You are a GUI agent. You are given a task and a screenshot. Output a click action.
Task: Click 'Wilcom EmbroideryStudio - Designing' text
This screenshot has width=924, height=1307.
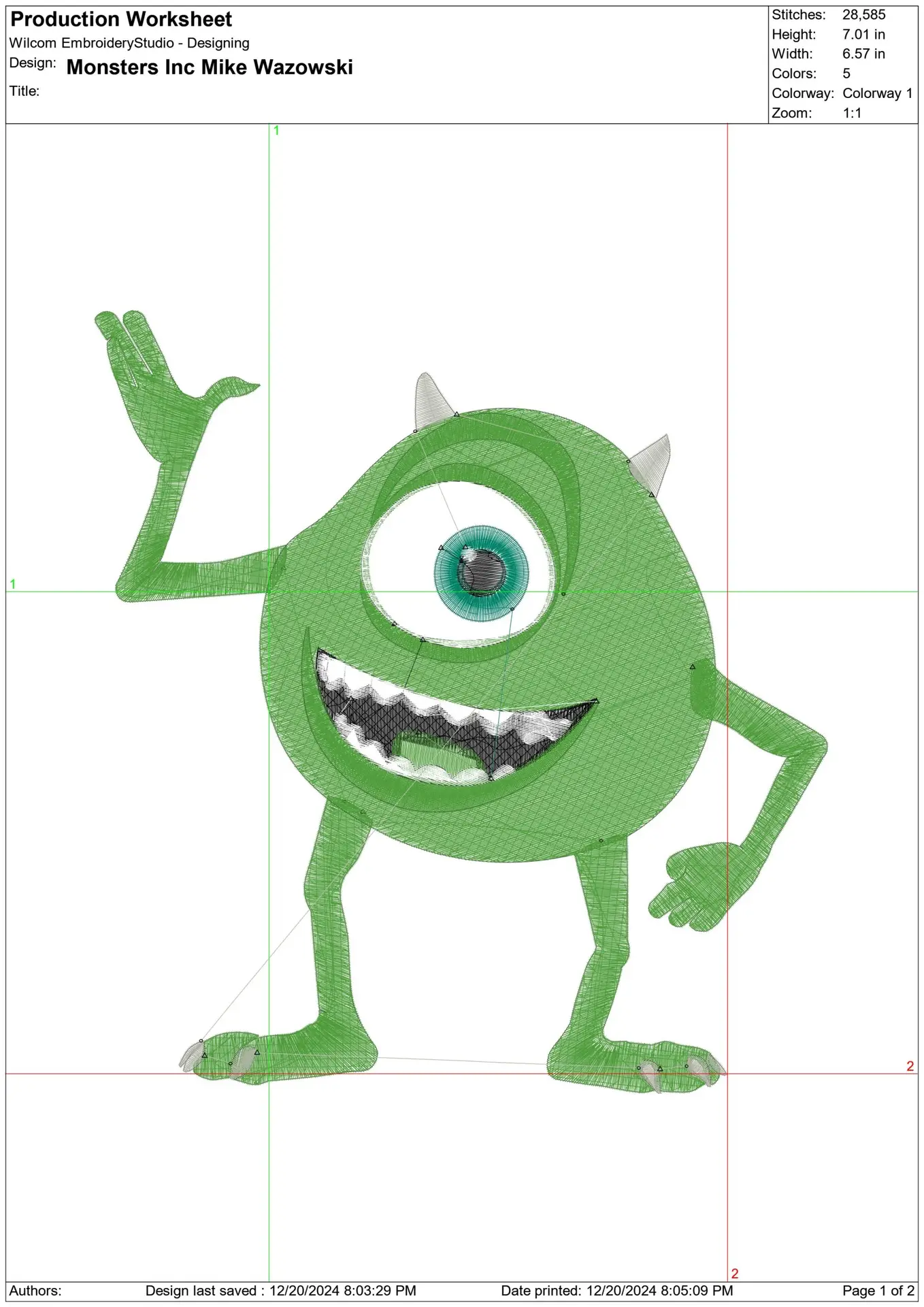(129, 43)
